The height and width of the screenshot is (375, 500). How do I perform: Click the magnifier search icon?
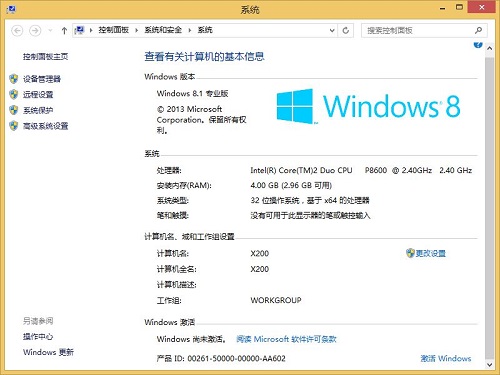pyautogui.click(x=478, y=31)
